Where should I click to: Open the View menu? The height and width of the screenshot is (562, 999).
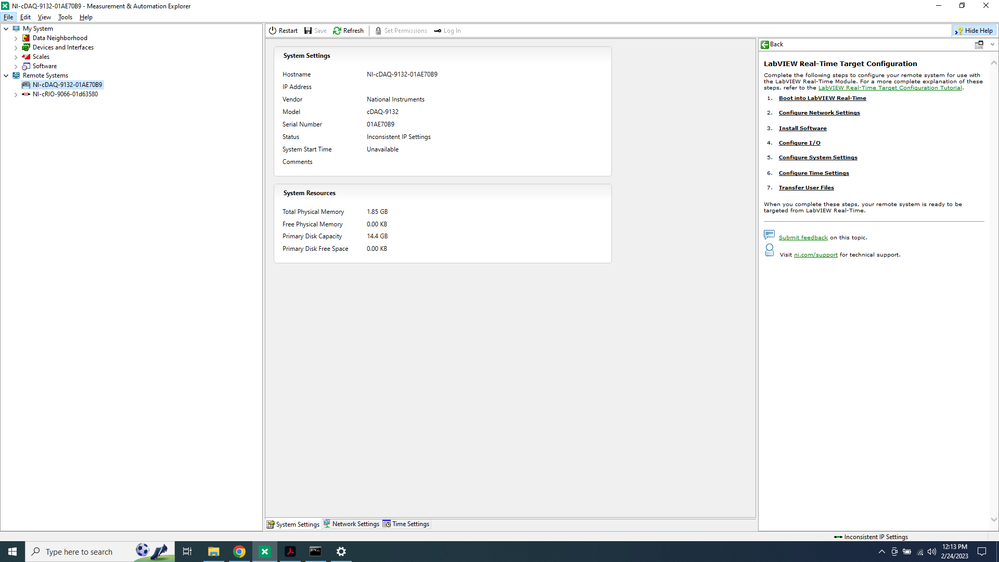(x=44, y=17)
